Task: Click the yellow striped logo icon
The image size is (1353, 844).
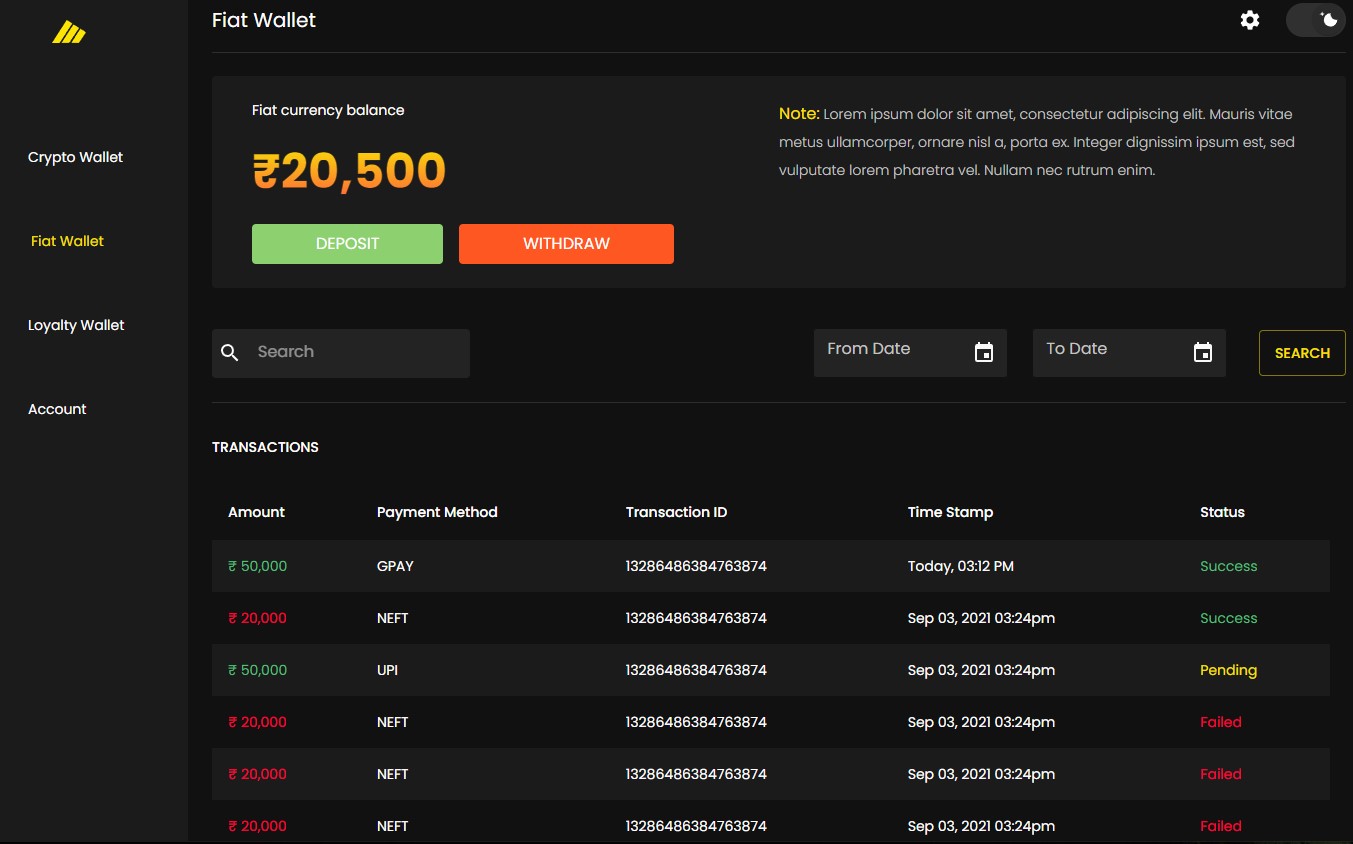Action: [x=69, y=33]
